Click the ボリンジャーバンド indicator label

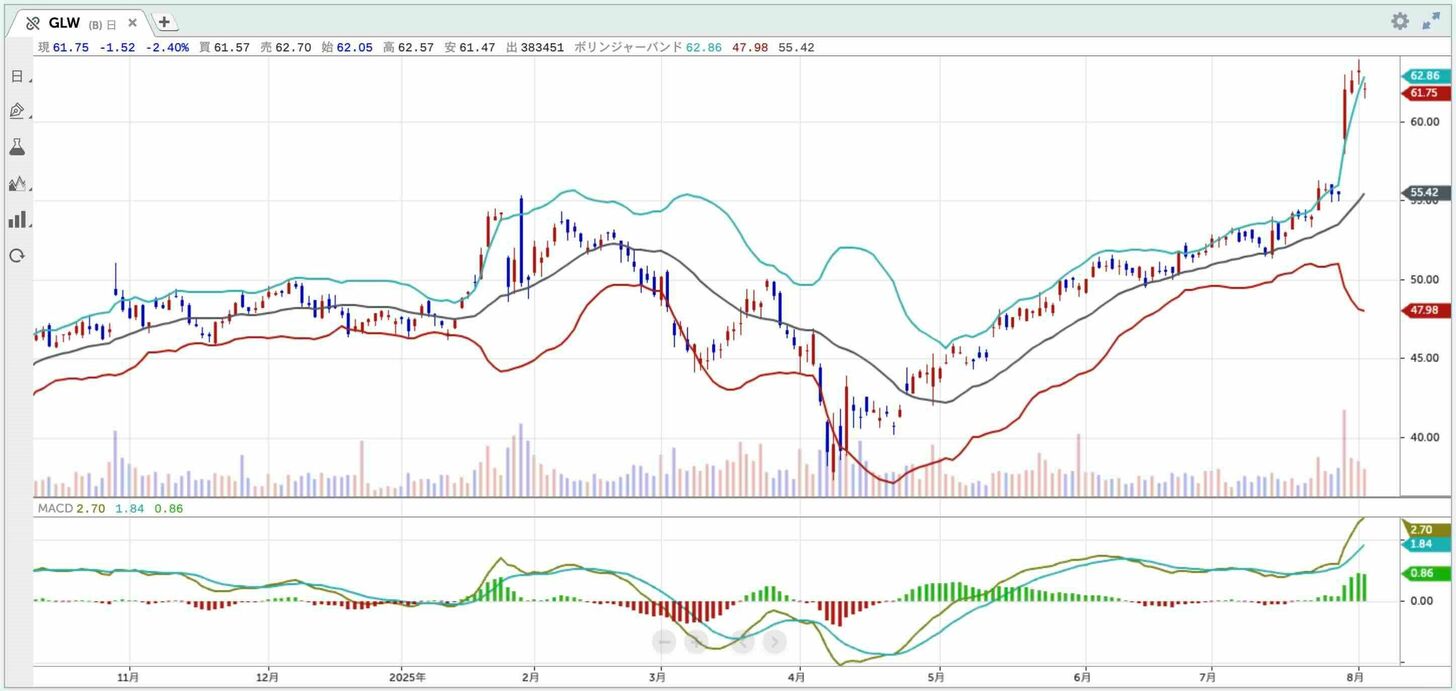[628, 47]
